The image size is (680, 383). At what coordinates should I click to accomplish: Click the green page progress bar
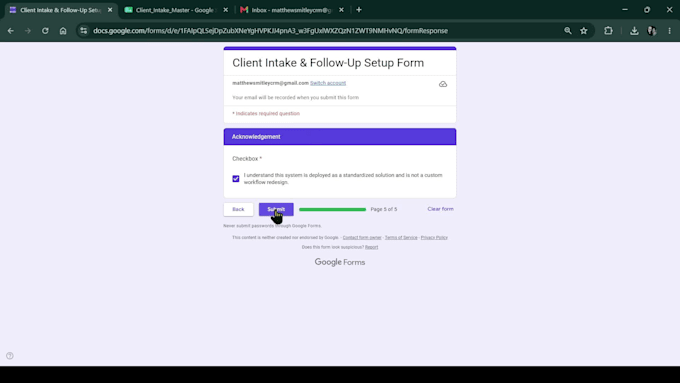[x=332, y=210]
